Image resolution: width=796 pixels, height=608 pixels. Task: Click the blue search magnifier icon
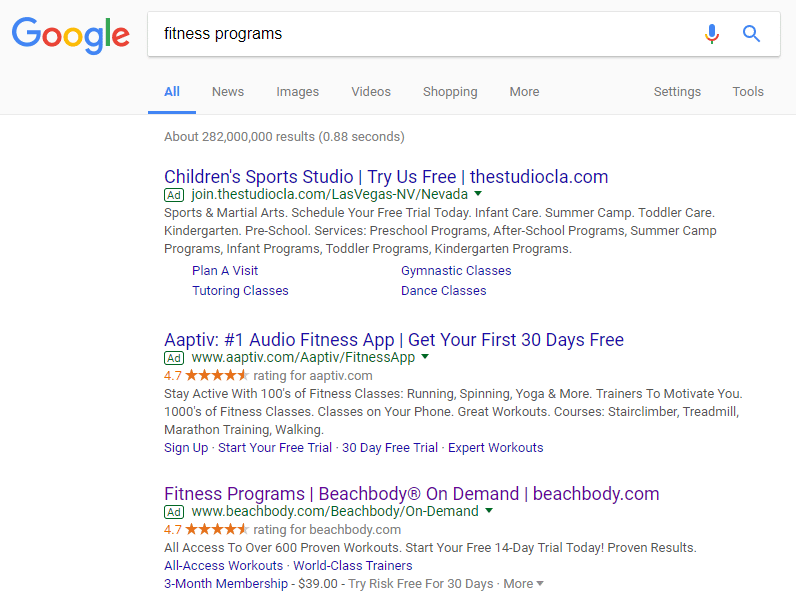752,34
